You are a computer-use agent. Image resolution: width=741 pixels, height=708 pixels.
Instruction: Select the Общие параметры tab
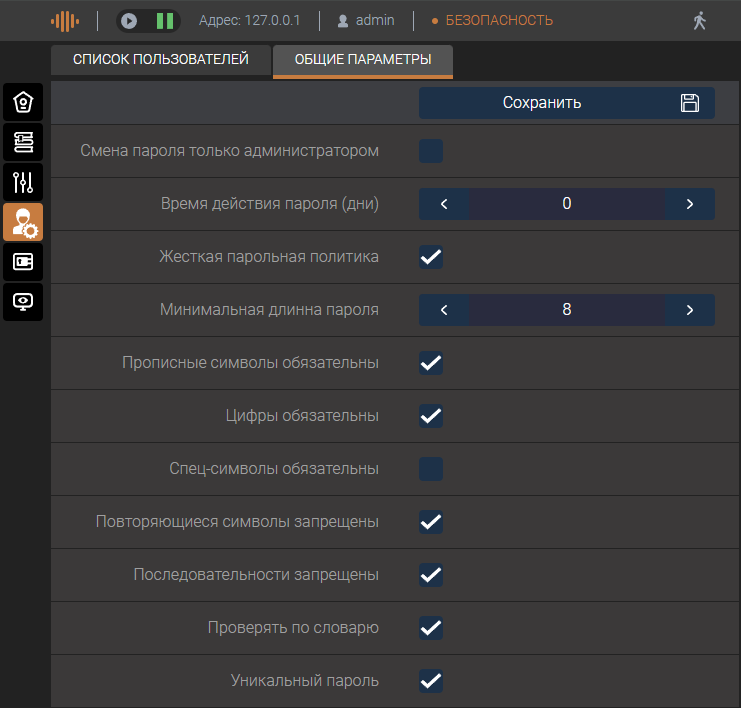click(x=363, y=60)
